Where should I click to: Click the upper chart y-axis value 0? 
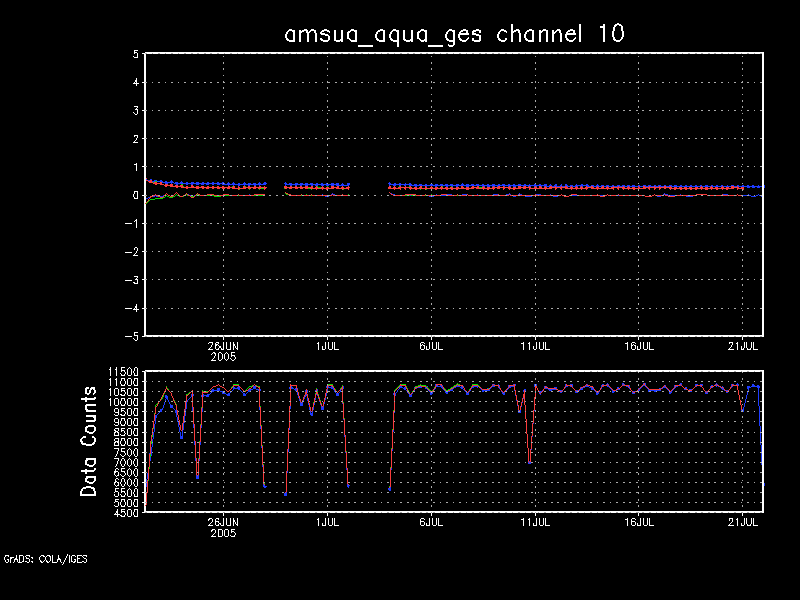point(135,195)
